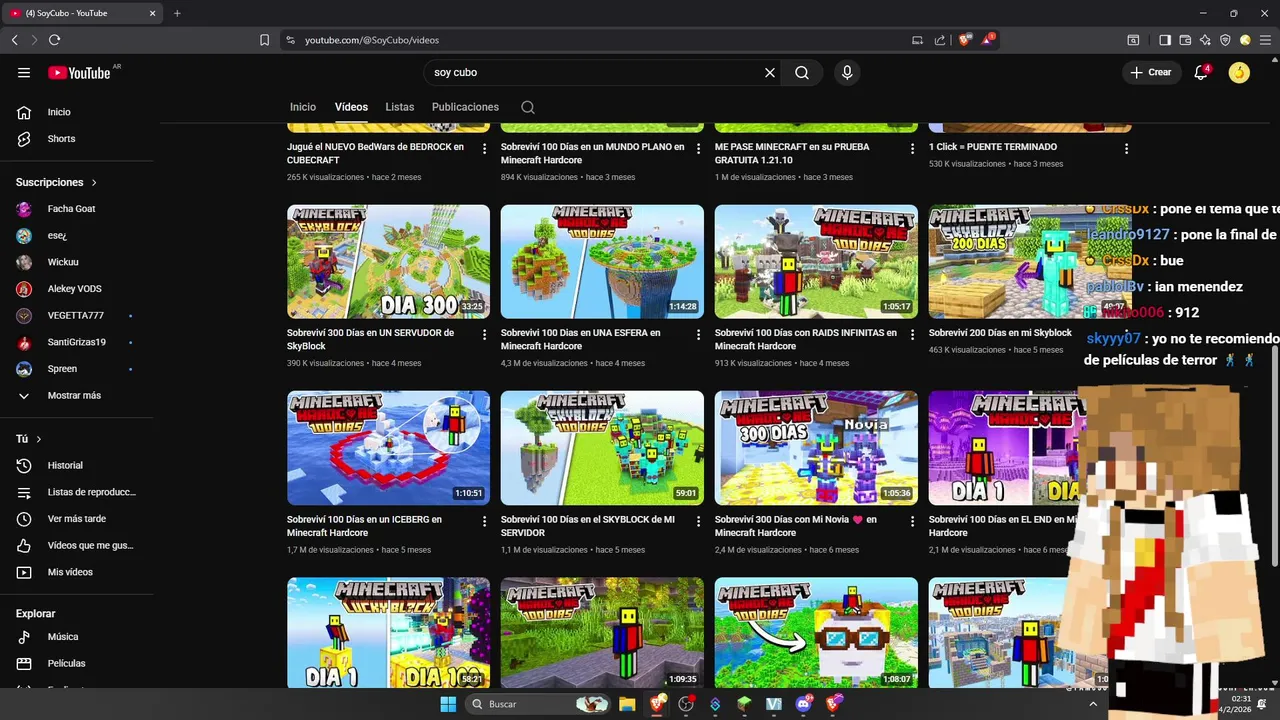Open options for the SERVUDOR de SkyBlock video

tap(484, 334)
